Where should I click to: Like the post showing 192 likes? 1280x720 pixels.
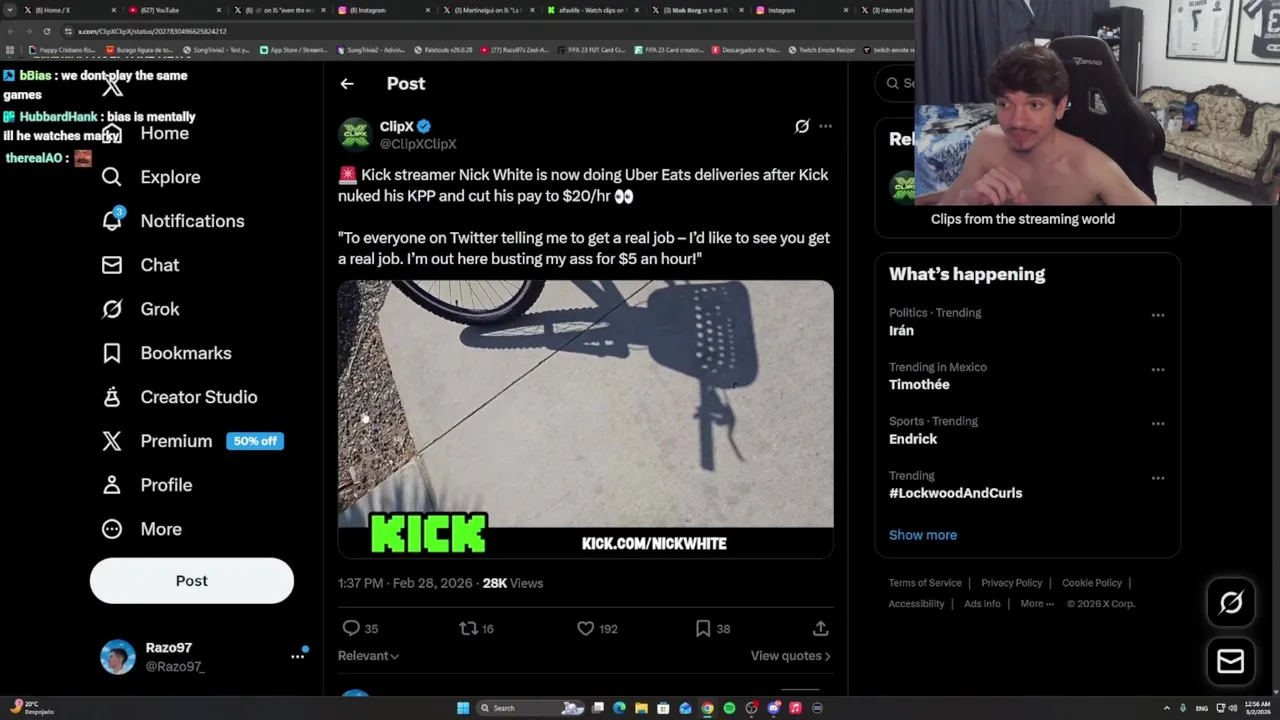585,628
